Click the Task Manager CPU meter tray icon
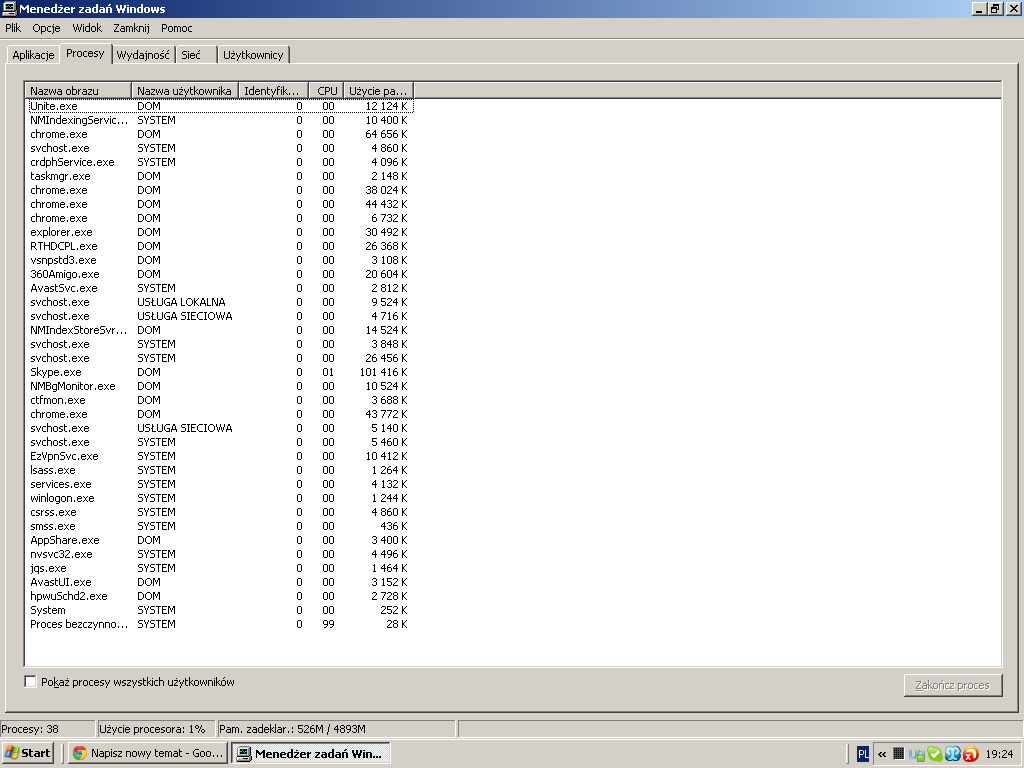Viewport: 1024px width, 768px height. (x=899, y=754)
